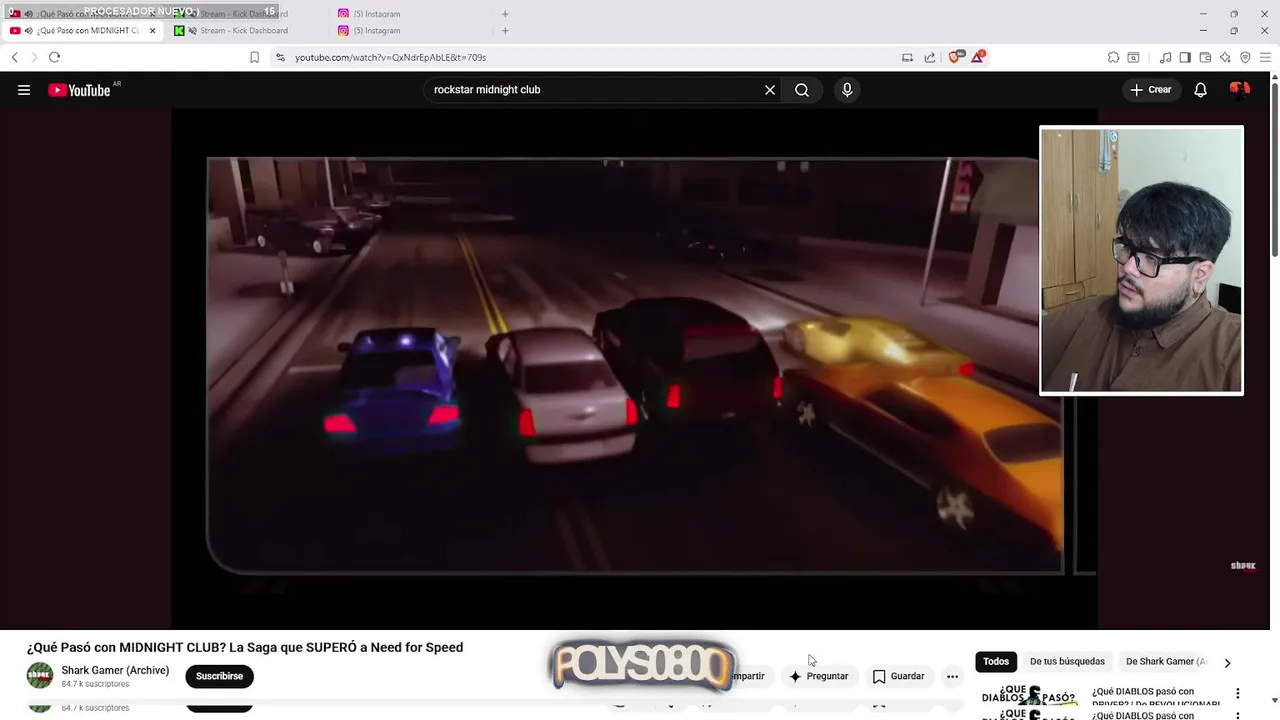Run search with the magnifying glass button
The width and height of the screenshot is (1280, 720).
(802, 90)
